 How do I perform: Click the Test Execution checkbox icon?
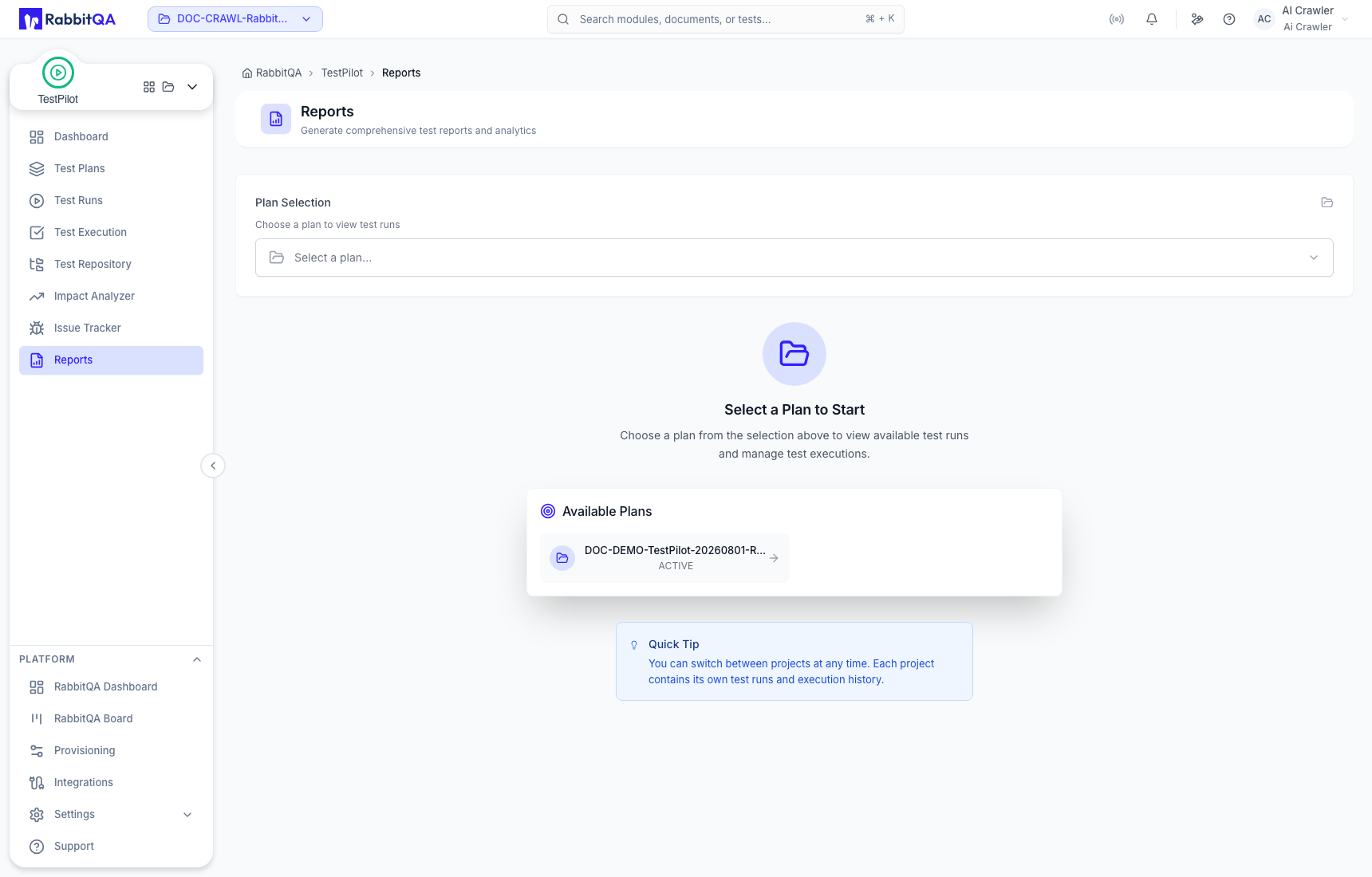(37, 233)
